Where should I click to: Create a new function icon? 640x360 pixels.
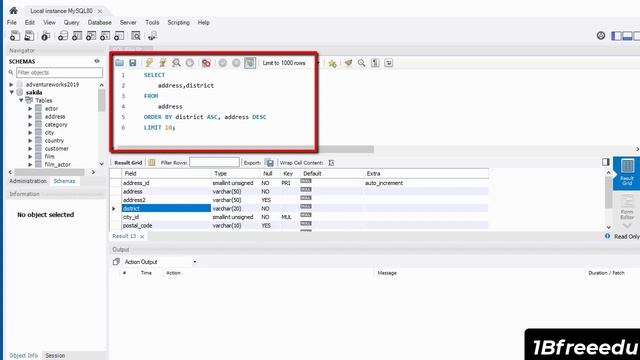[119, 36]
